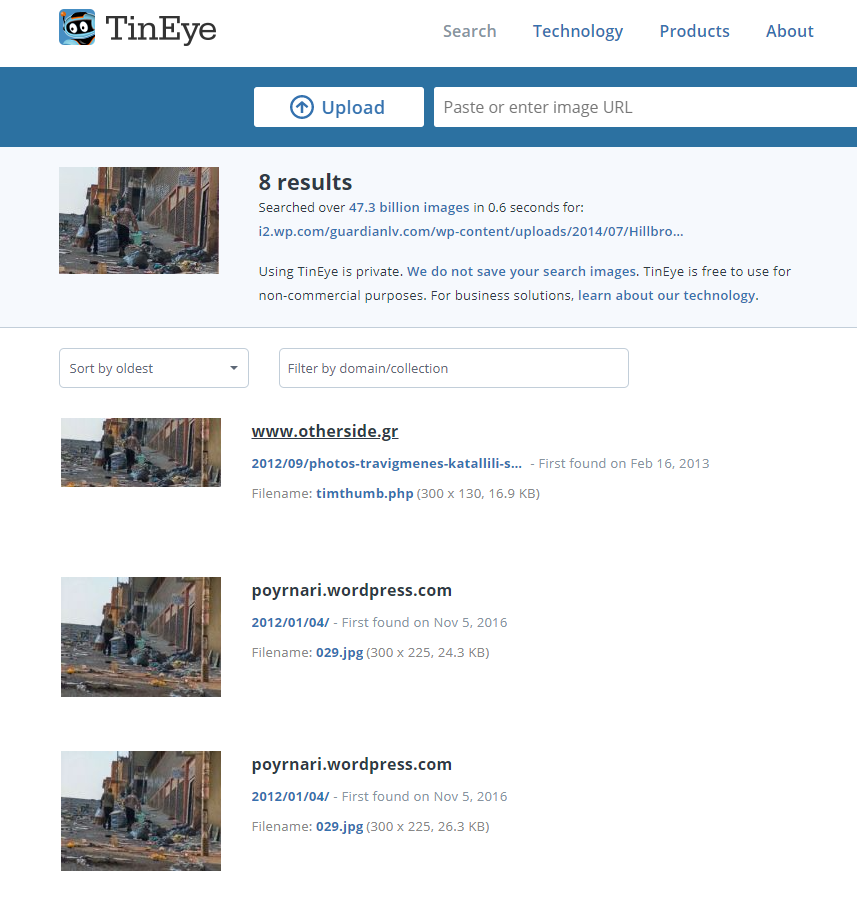Click the TinEye wordmark text

click(x=161, y=29)
